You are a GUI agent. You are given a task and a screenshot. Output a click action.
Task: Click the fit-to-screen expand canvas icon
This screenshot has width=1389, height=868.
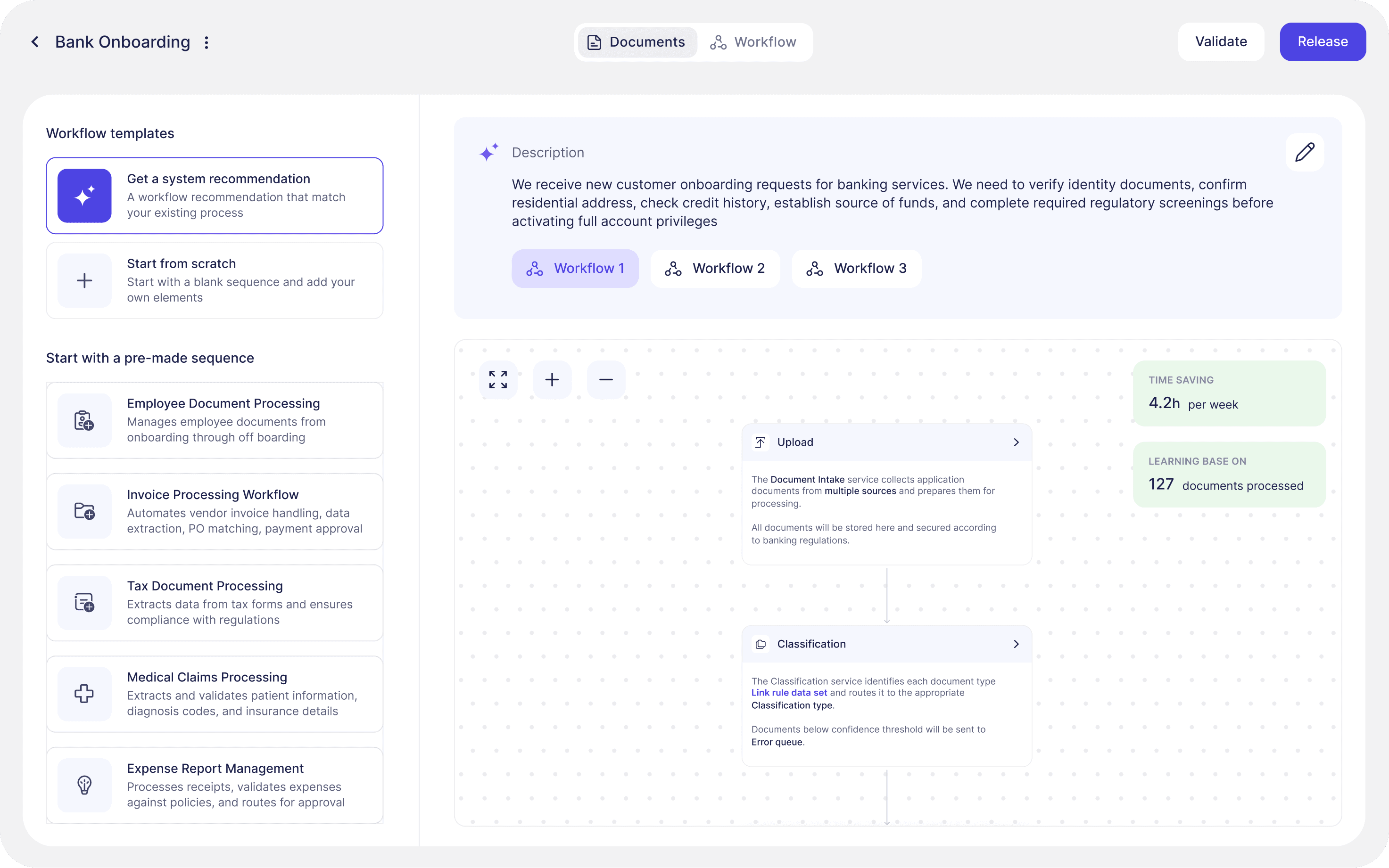[x=498, y=379]
